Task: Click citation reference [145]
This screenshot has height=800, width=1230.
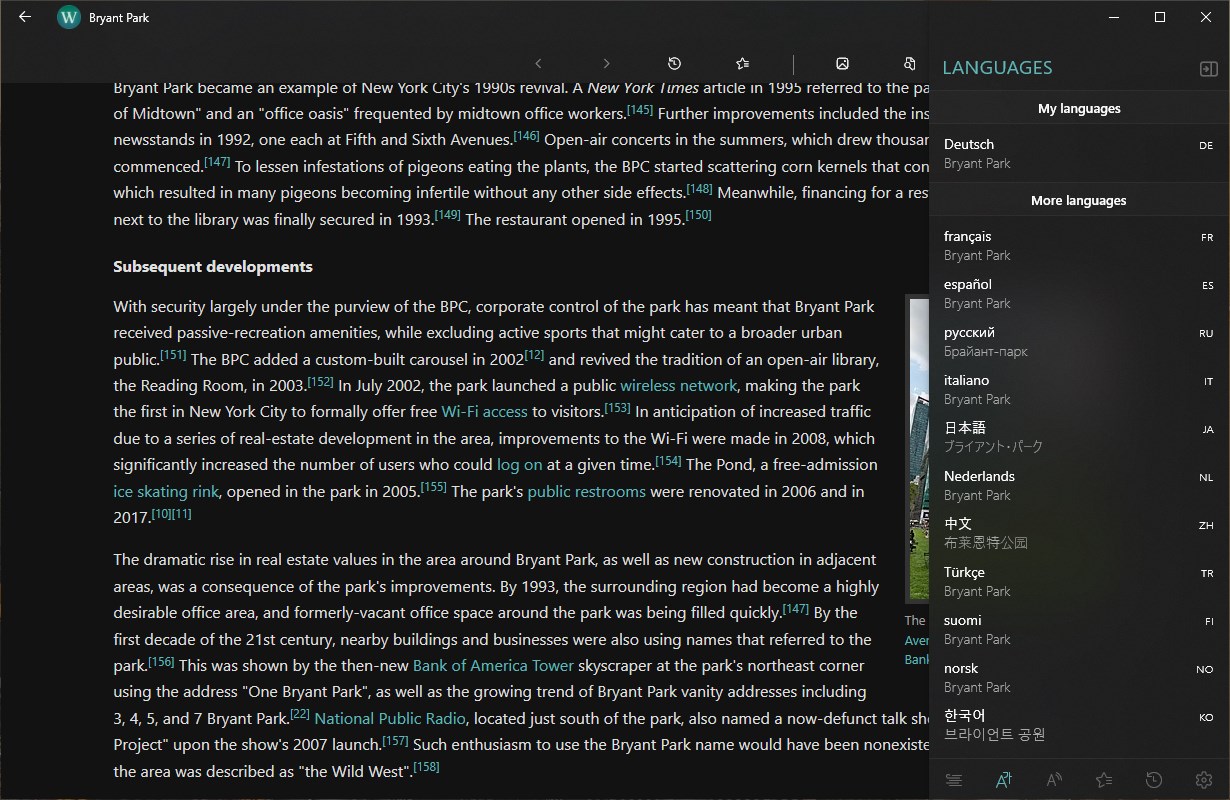Action: (639, 110)
